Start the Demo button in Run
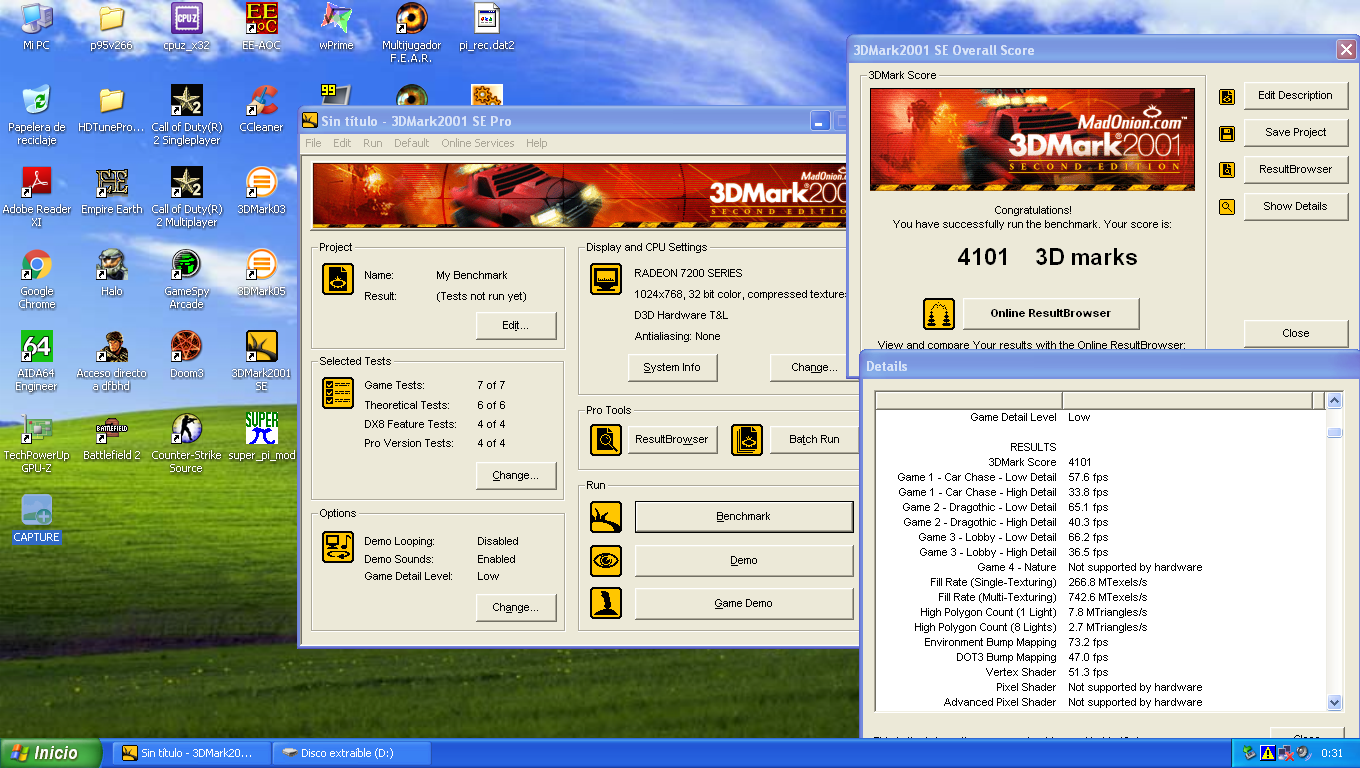The width and height of the screenshot is (1360, 768). click(x=744, y=560)
